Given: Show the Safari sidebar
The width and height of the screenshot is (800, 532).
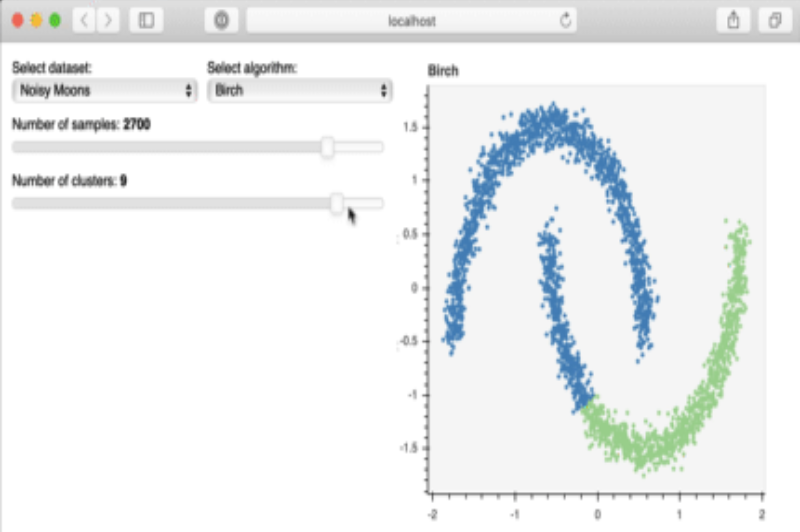Looking at the screenshot, I should 146,20.
